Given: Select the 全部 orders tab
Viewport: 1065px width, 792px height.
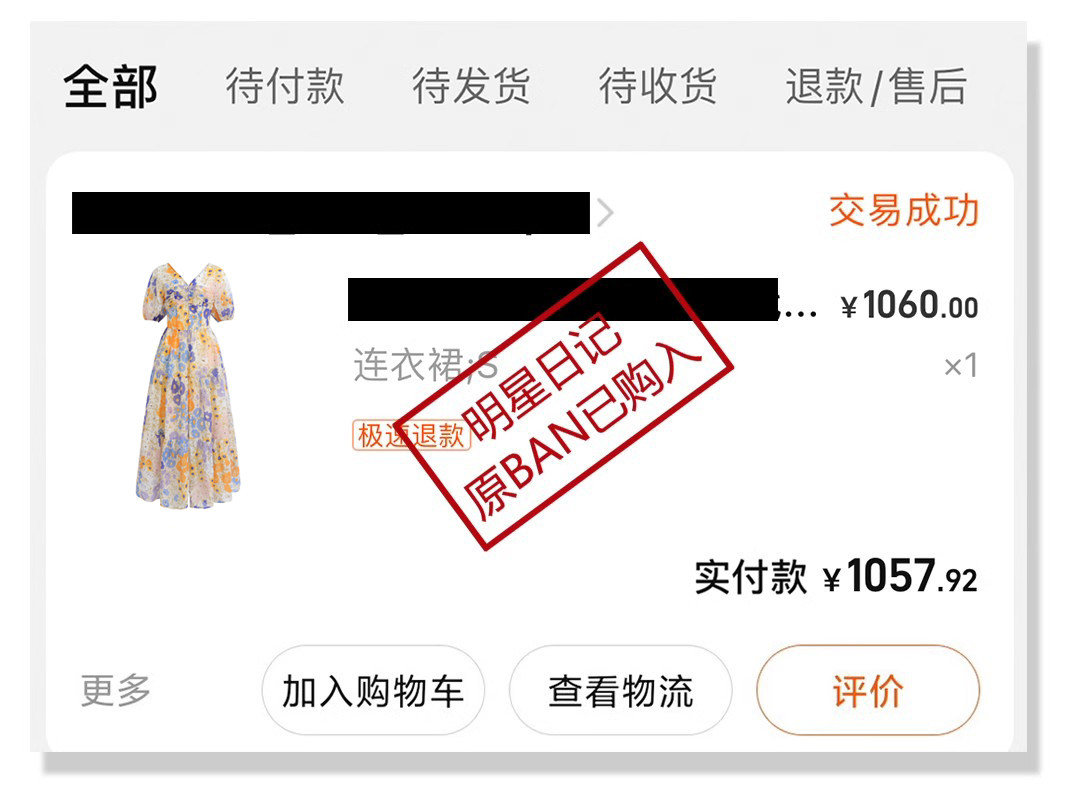Looking at the screenshot, I should pyautogui.click(x=111, y=86).
